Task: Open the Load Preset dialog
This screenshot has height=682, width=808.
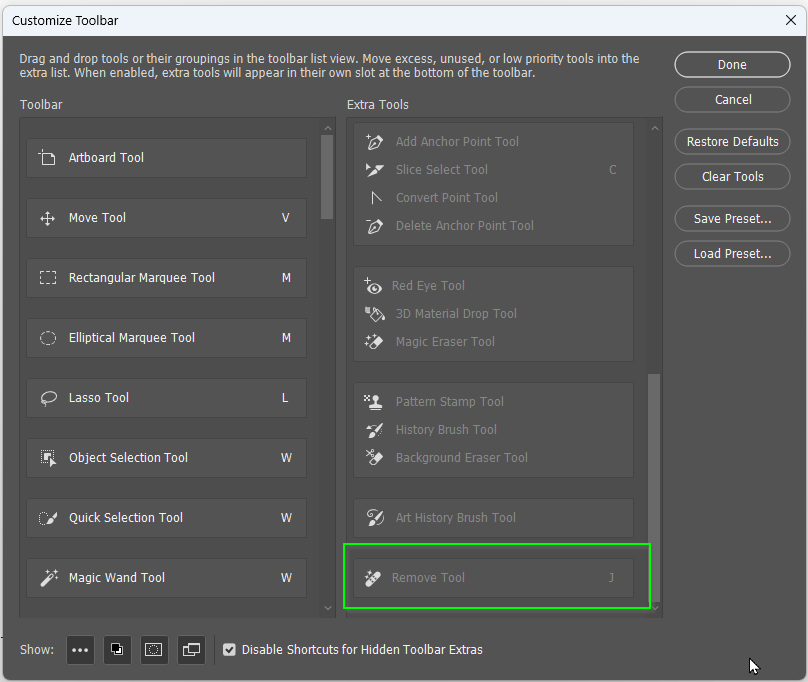Action: coord(731,253)
